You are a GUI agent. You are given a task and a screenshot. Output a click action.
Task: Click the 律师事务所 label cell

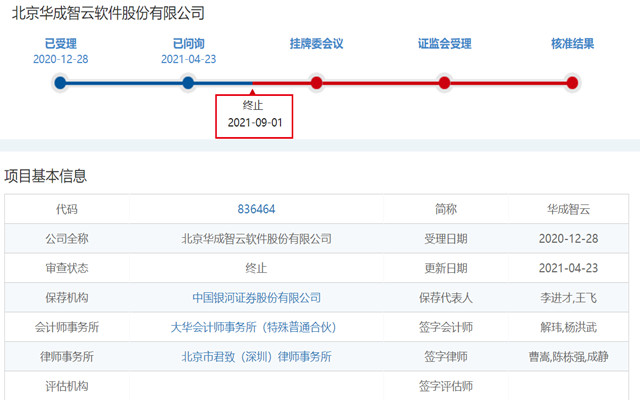pos(67,356)
